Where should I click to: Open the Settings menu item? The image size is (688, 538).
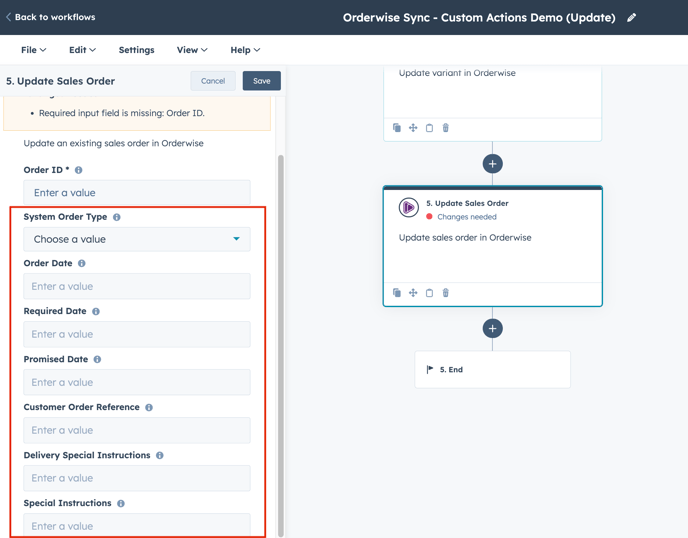[x=136, y=50]
